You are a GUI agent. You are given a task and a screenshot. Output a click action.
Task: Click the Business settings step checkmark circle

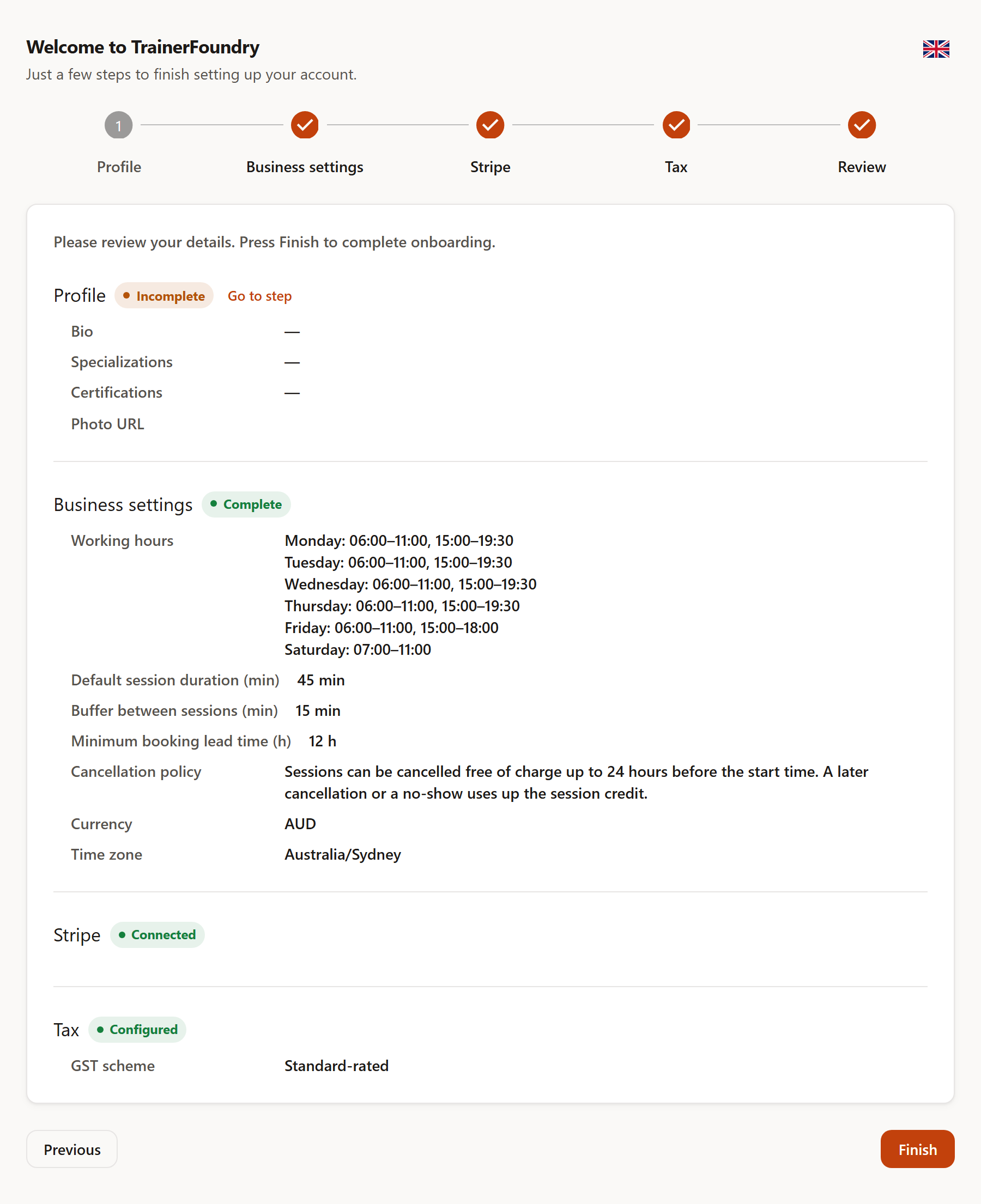tap(305, 125)
